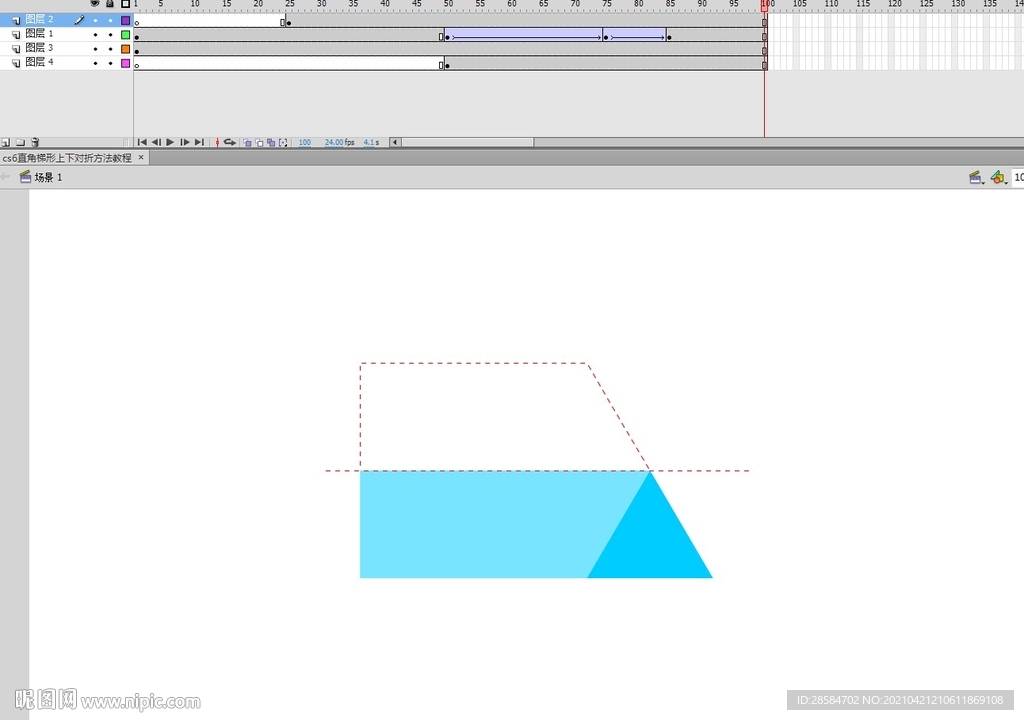Click frame 50 keyframe on 图层 1
The image size is (1024, 720).
coord(447,36)
